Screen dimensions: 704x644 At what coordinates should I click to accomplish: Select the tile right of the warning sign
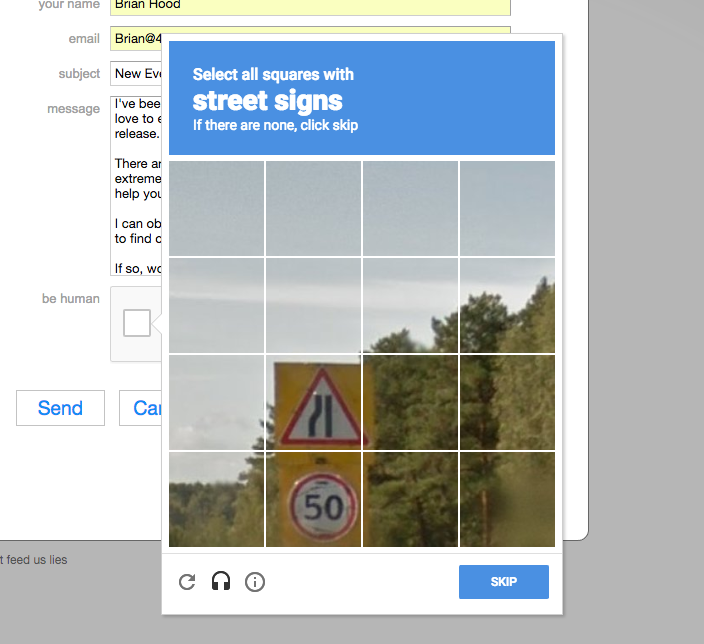coord(410,402)
